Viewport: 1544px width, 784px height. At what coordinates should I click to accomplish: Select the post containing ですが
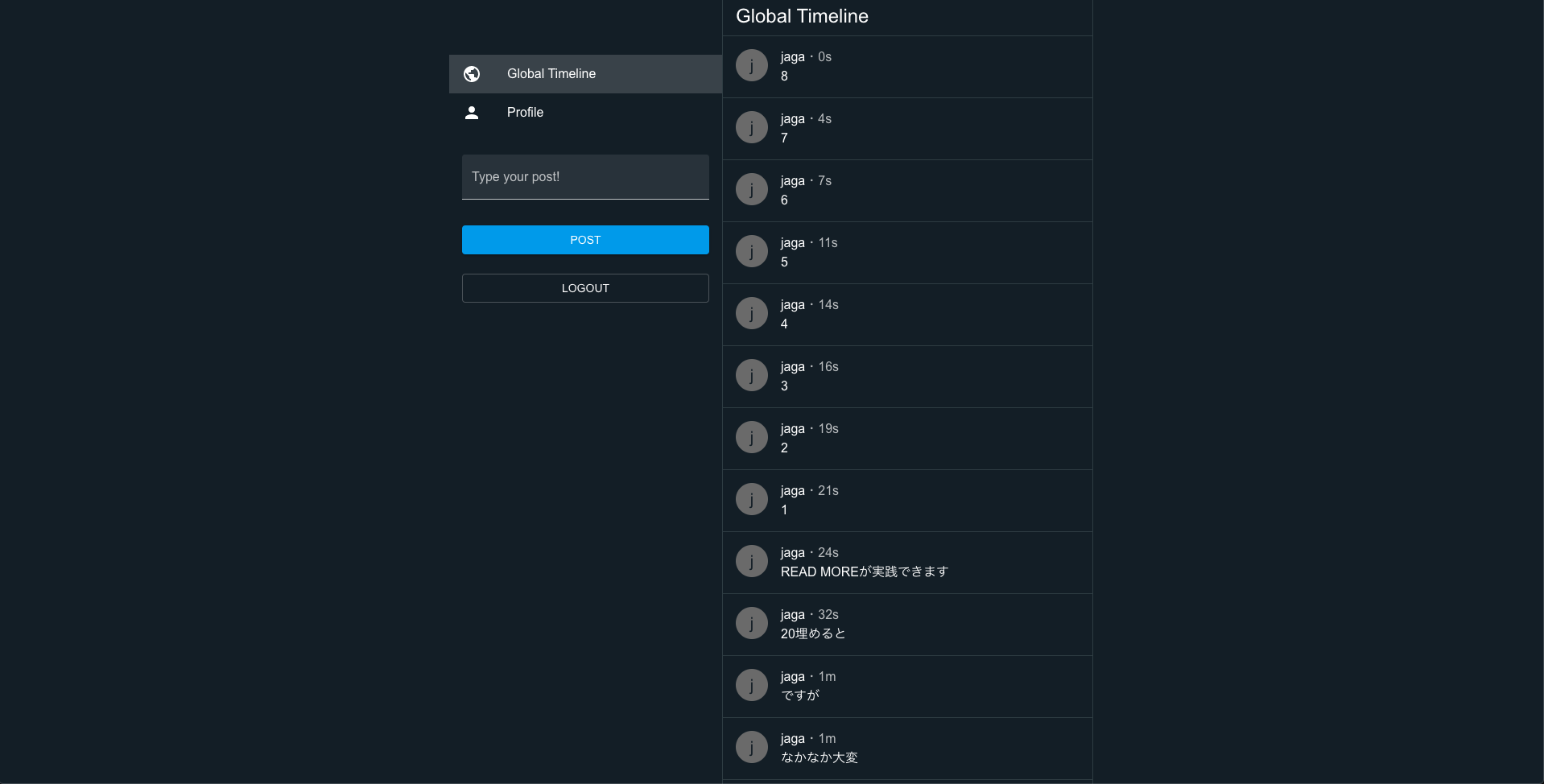click(x=907, y=687)
